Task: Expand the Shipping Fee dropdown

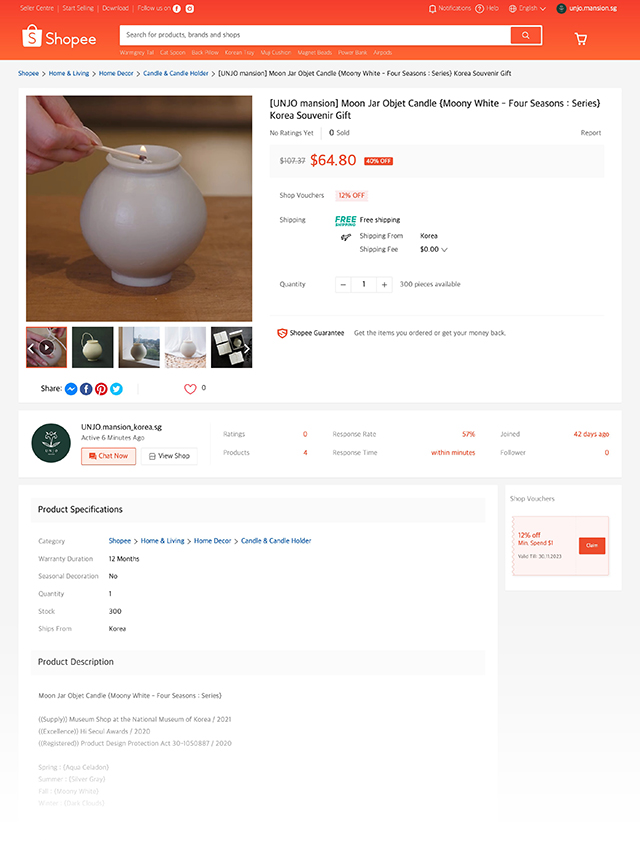Action: click(x=444, y=250)
